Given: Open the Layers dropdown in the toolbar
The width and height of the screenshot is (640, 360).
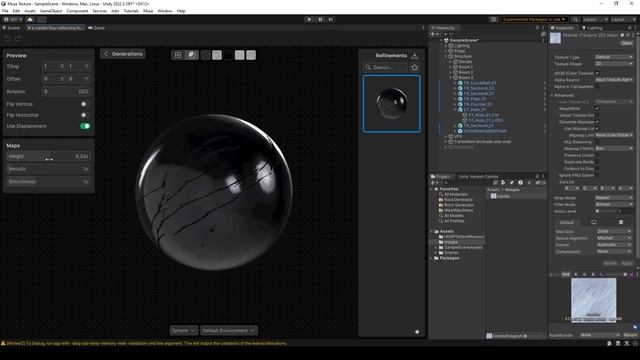Looking at the screenshot, I should (595, 19).
